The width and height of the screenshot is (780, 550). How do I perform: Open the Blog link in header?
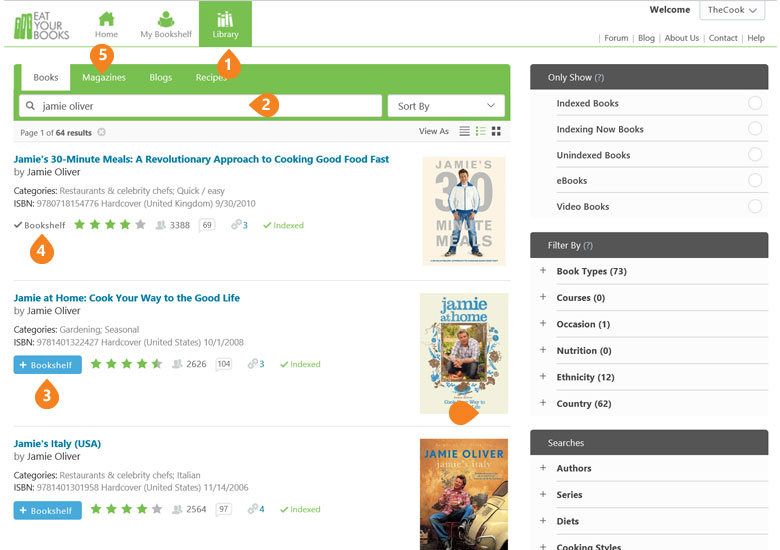click(646, 38)
